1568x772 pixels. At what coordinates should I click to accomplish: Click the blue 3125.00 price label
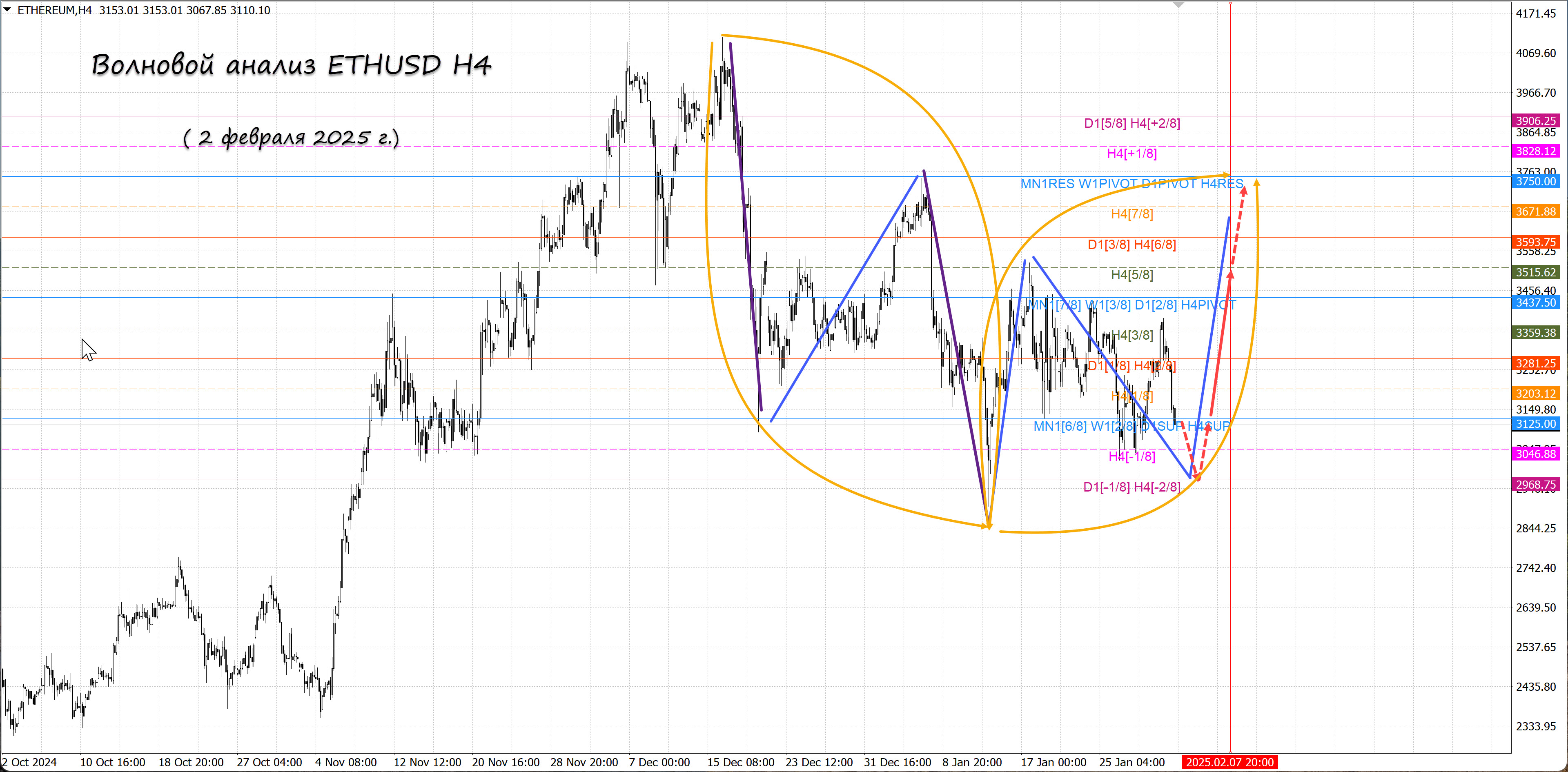[x=1536, y=424]
